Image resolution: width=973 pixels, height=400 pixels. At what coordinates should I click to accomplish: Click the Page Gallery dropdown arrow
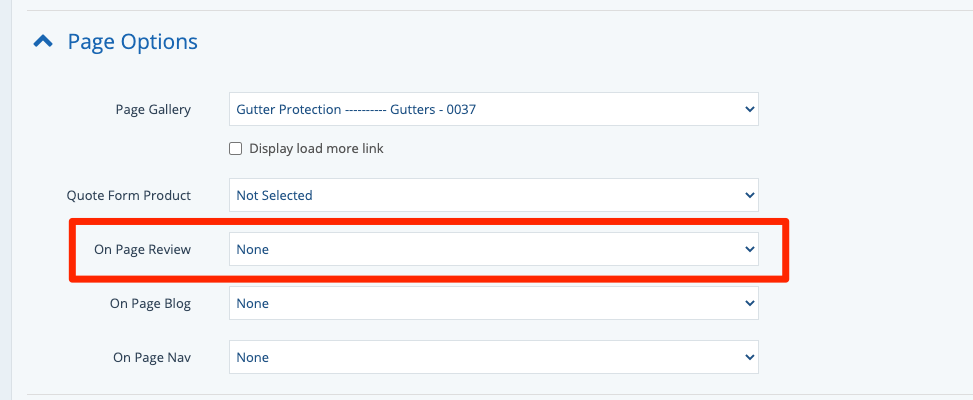(x=750, y=109)
